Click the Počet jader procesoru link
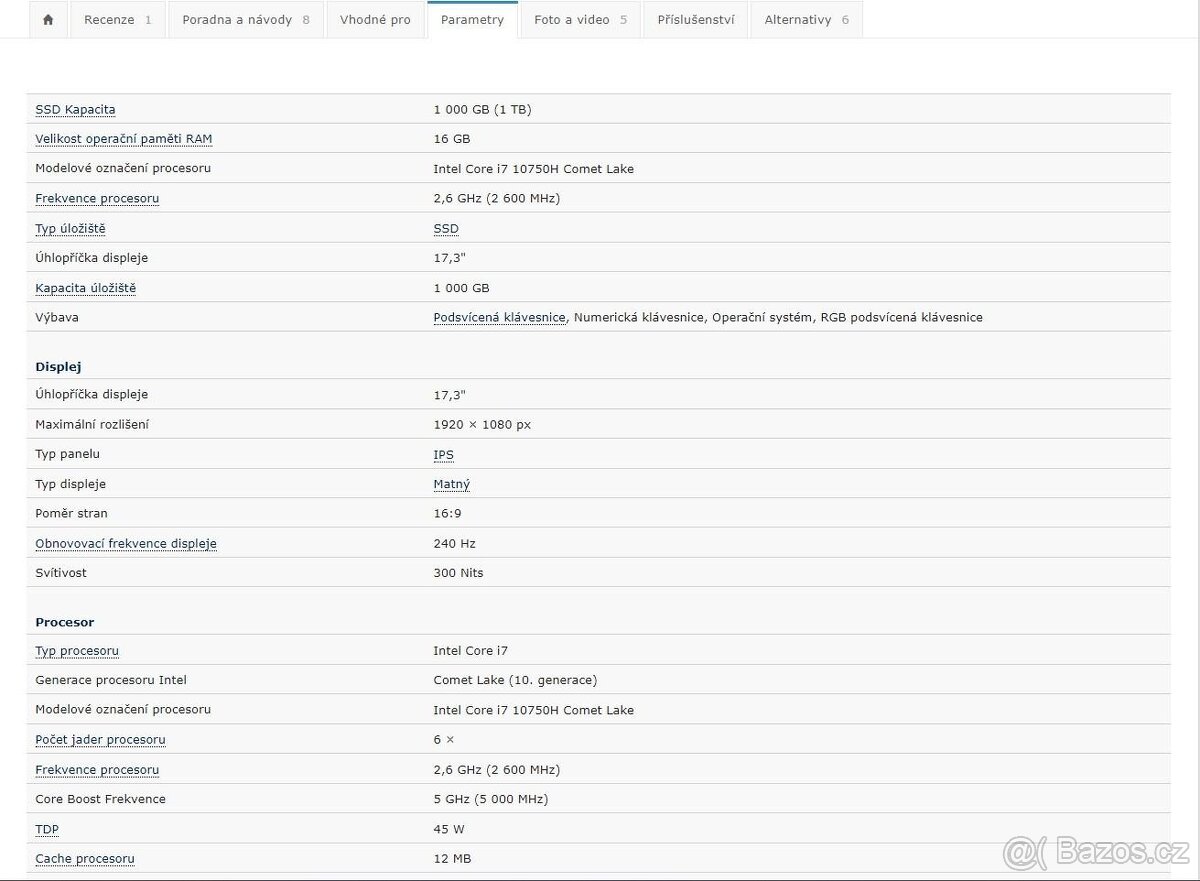 (100, 740)
